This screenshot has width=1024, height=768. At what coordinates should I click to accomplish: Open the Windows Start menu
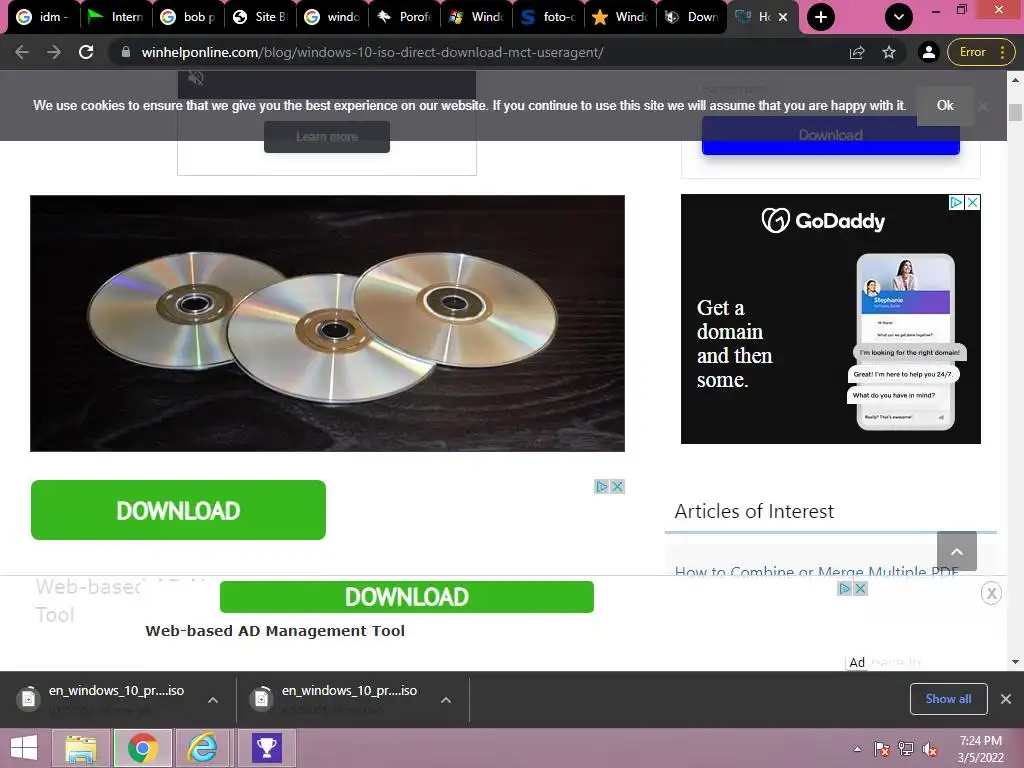pyautogui.click(x=24, y=748)
